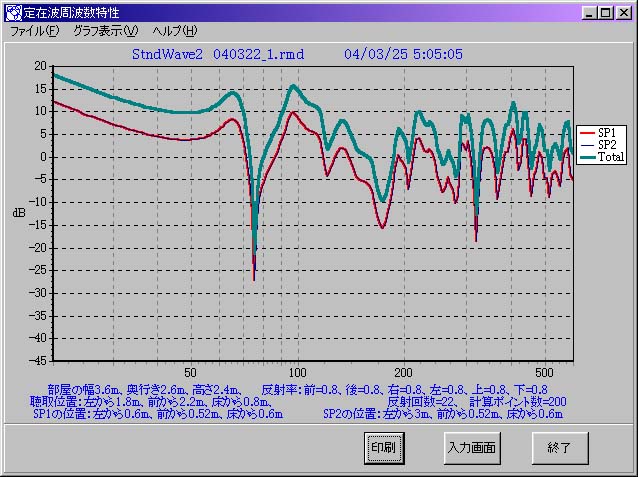Minimize the 定在波周波数特性 window
The image size is (638, 477).
[591, 13]
